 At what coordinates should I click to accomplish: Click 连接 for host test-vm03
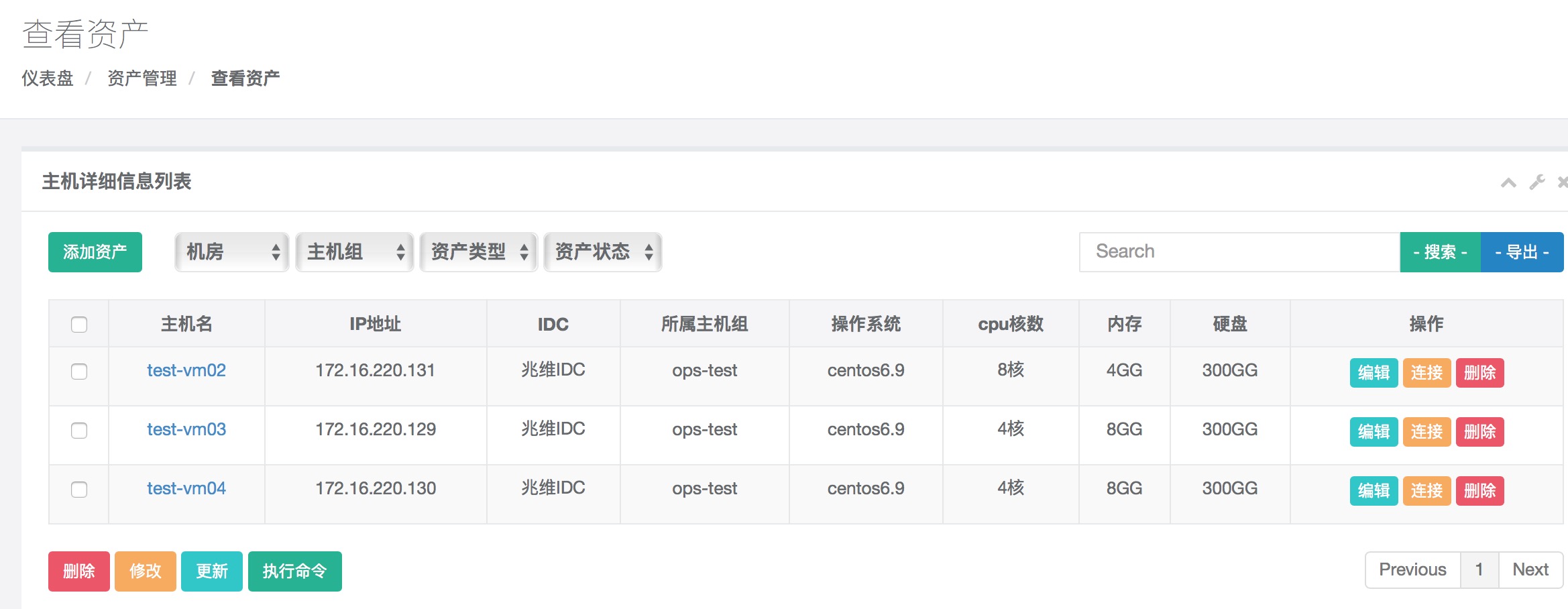coord(1426,432)
